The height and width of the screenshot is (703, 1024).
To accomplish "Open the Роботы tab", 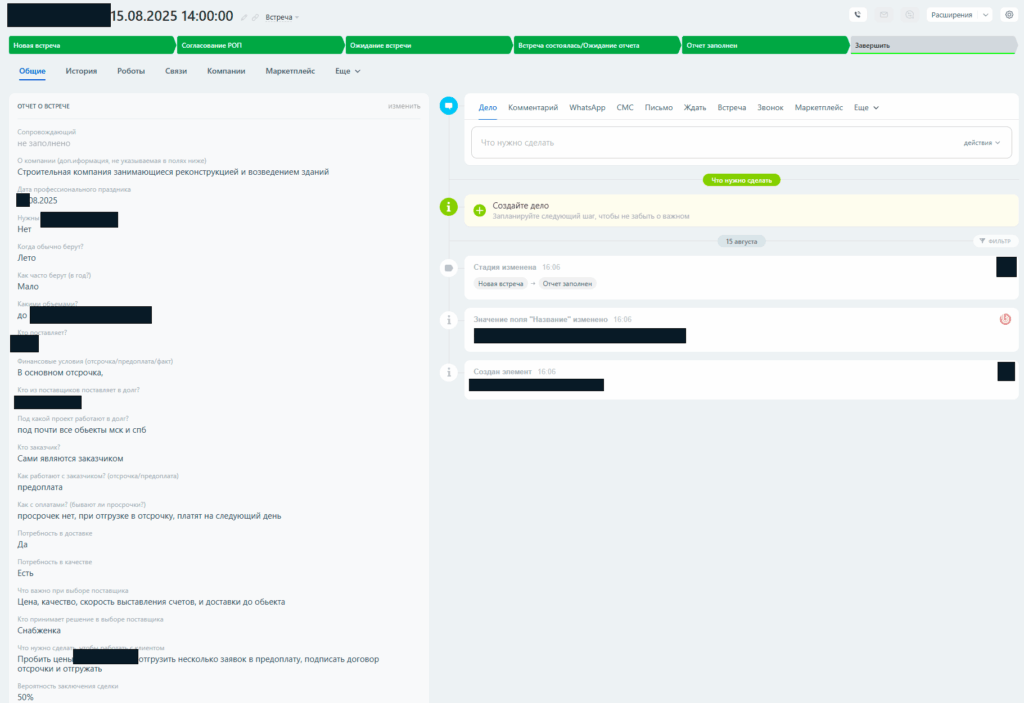I will pos(131,71).
